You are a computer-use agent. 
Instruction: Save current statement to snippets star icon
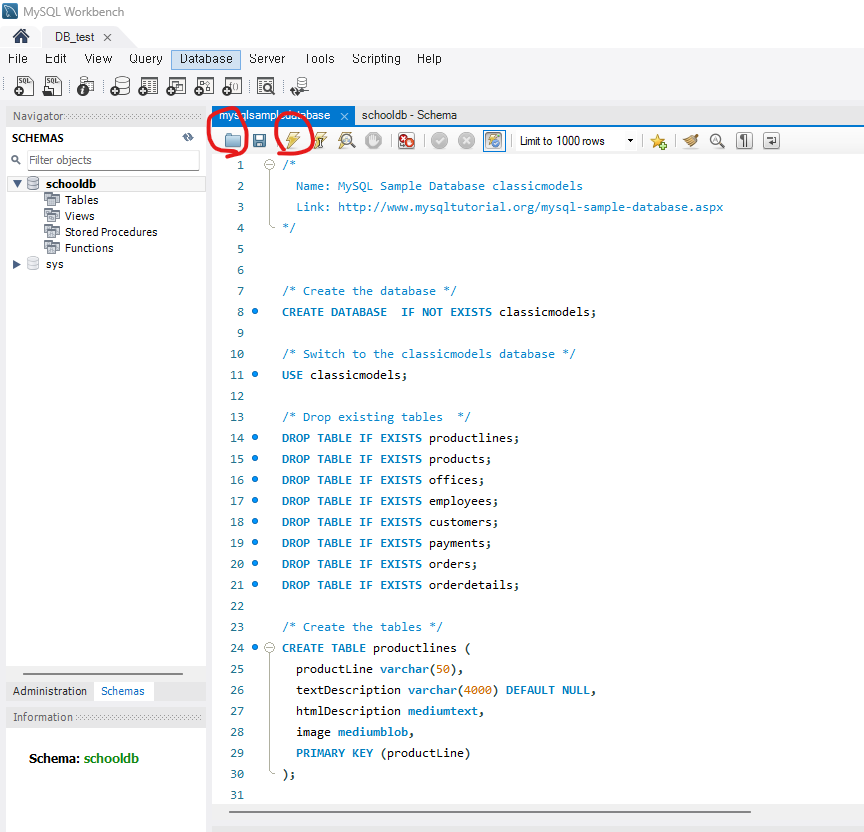coord(658,141)
